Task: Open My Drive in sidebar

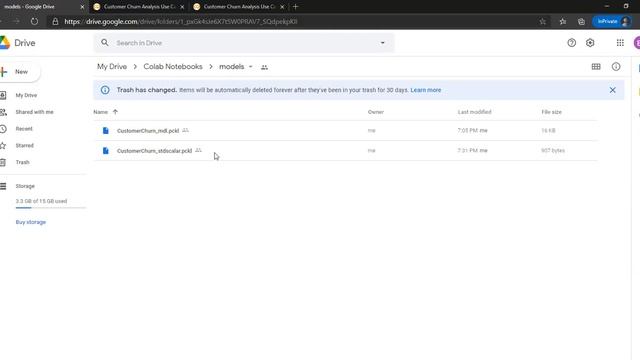Action: (x=26, y=95)
